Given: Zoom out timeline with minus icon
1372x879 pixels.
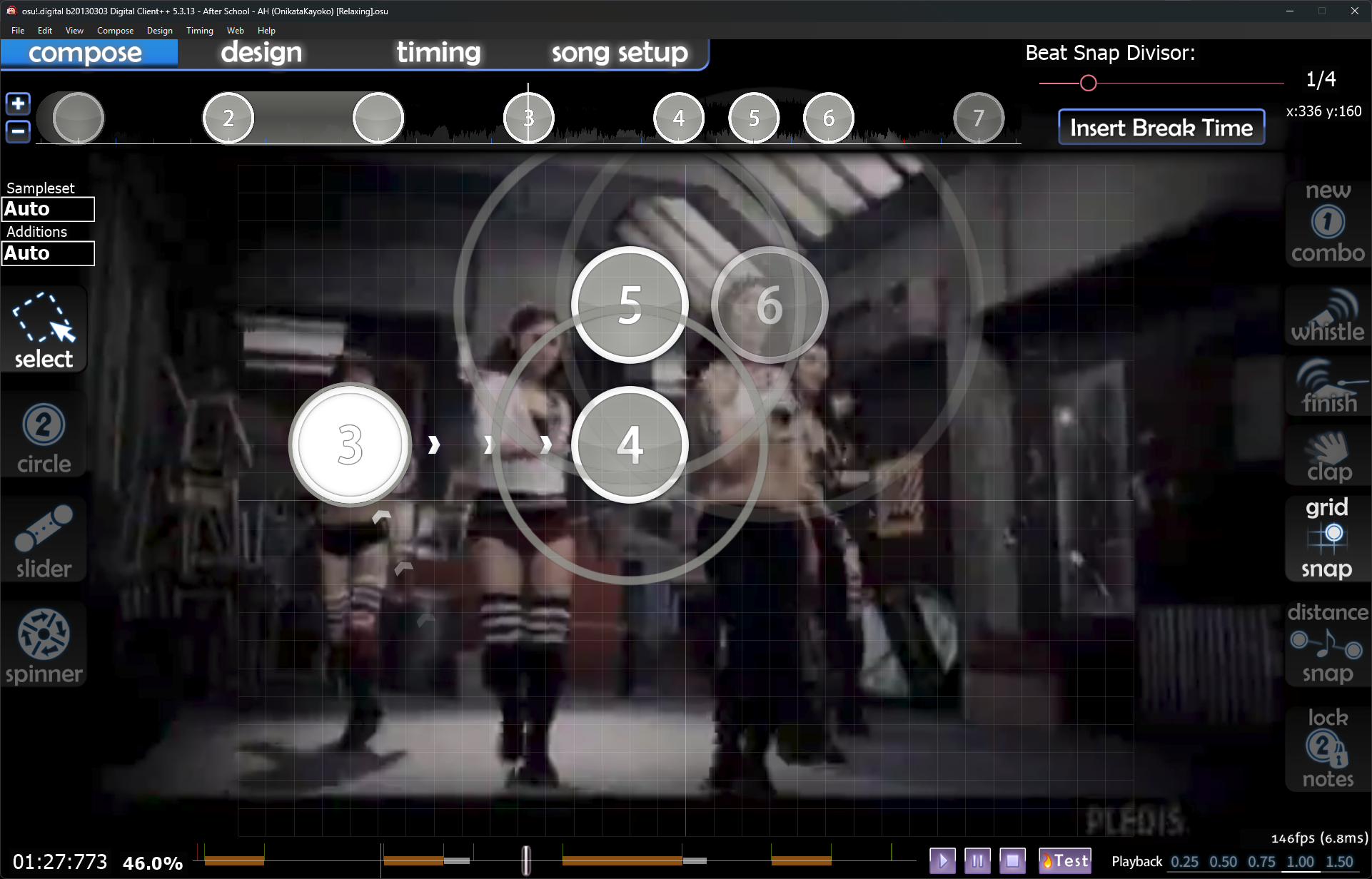Looking at the screenshot, I should click(18, 131).
